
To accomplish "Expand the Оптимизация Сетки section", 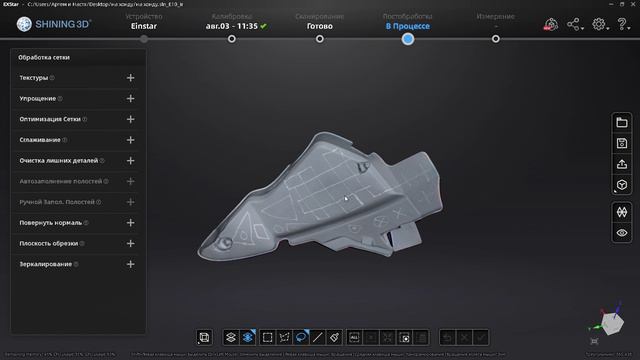I will tap(130, 119).
